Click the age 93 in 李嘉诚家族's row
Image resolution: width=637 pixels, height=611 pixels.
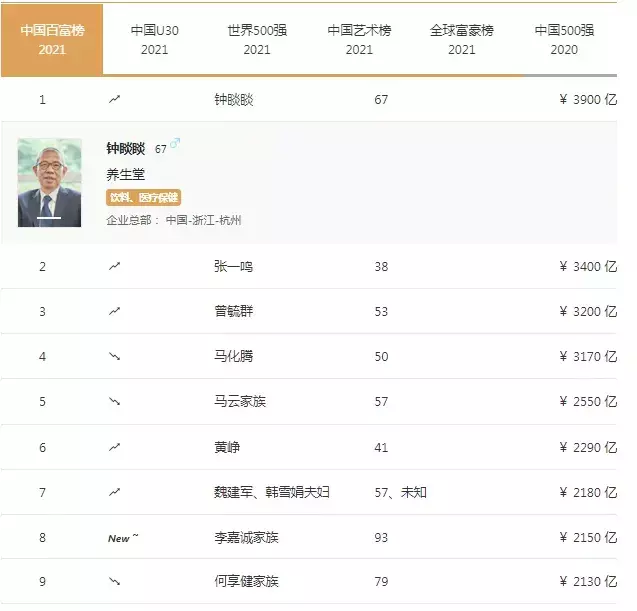(381, 538)
